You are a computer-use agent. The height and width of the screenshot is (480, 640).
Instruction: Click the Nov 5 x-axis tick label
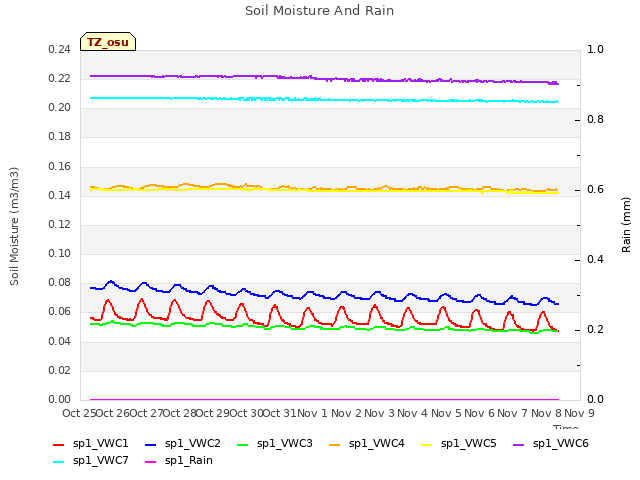[446, 413]
